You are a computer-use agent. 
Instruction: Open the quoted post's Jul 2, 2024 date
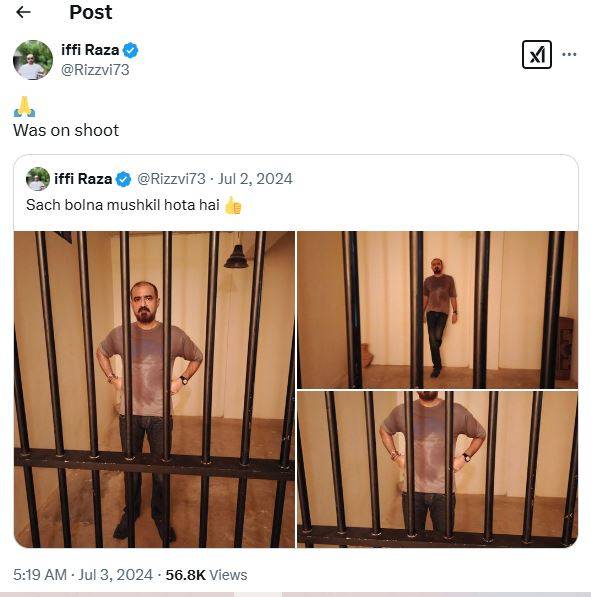tap(255, 179)
